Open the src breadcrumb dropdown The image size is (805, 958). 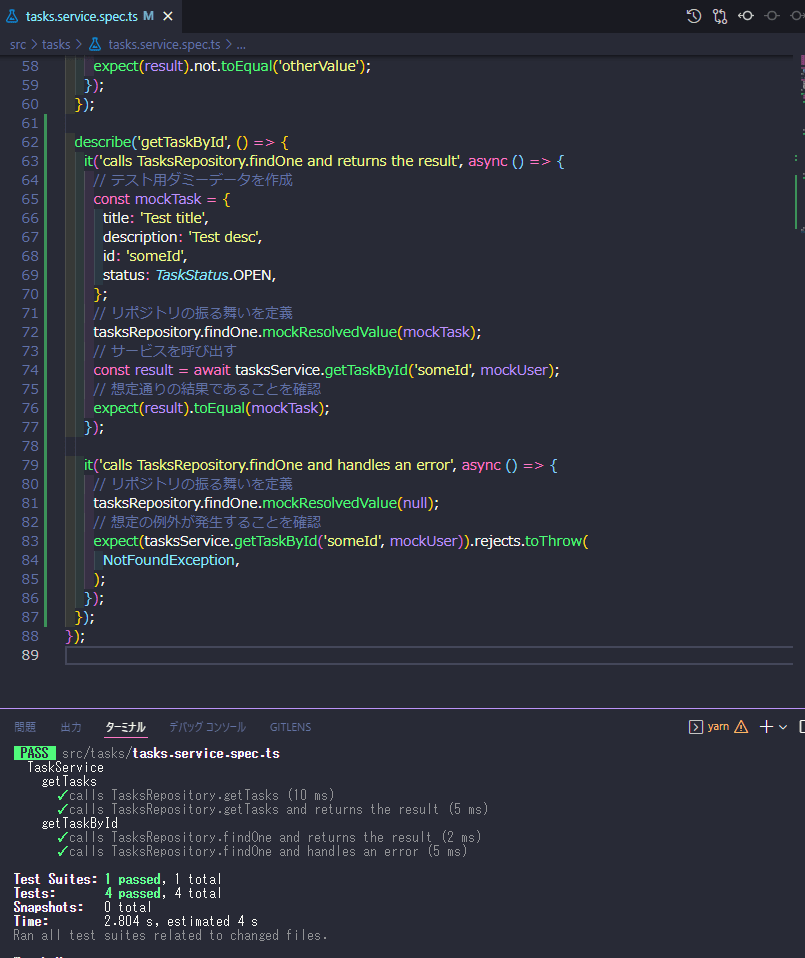[x=18, y=45]
